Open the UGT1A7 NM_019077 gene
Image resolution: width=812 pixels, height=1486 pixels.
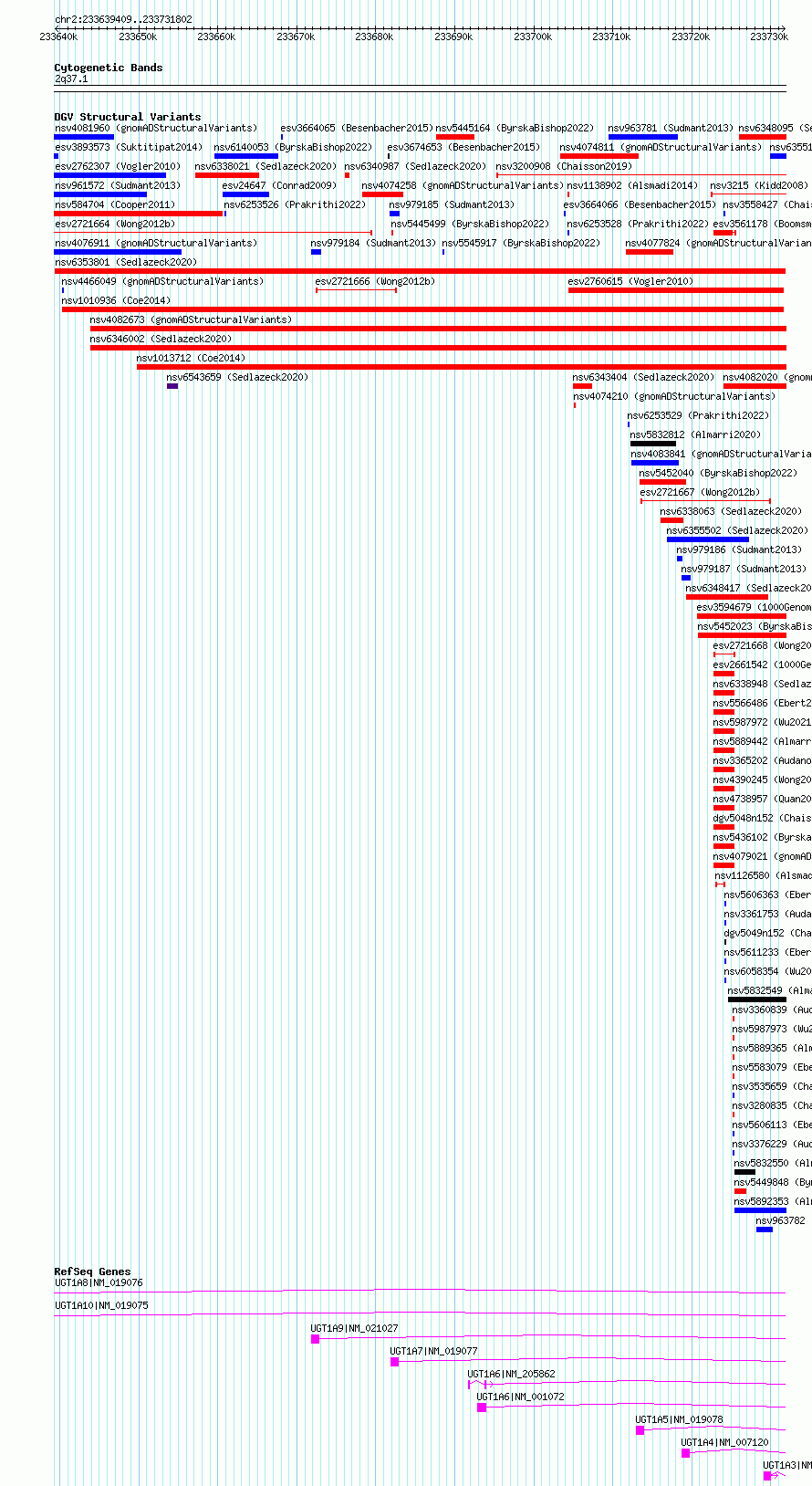(434, 1351)
